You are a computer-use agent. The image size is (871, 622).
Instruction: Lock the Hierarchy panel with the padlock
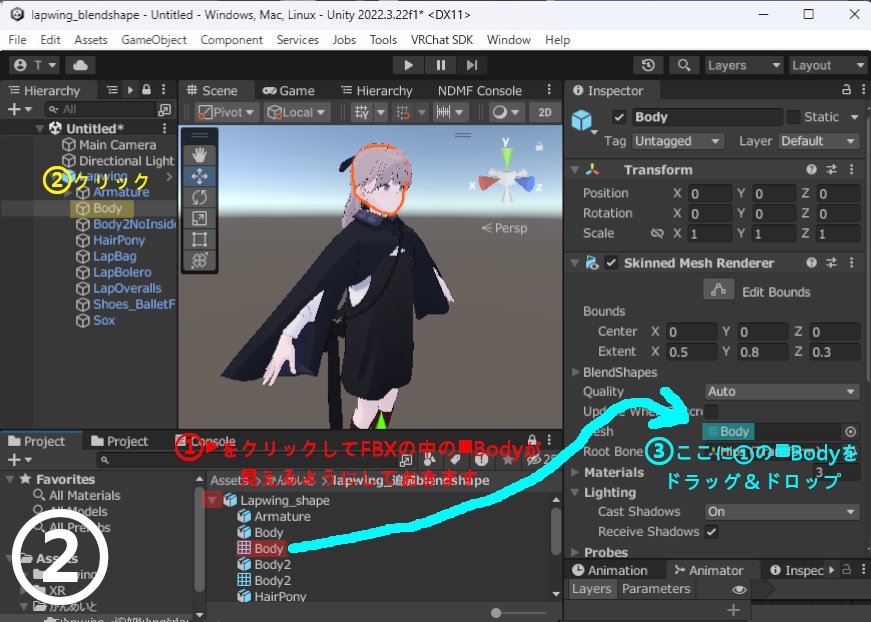tap(147, 90)
